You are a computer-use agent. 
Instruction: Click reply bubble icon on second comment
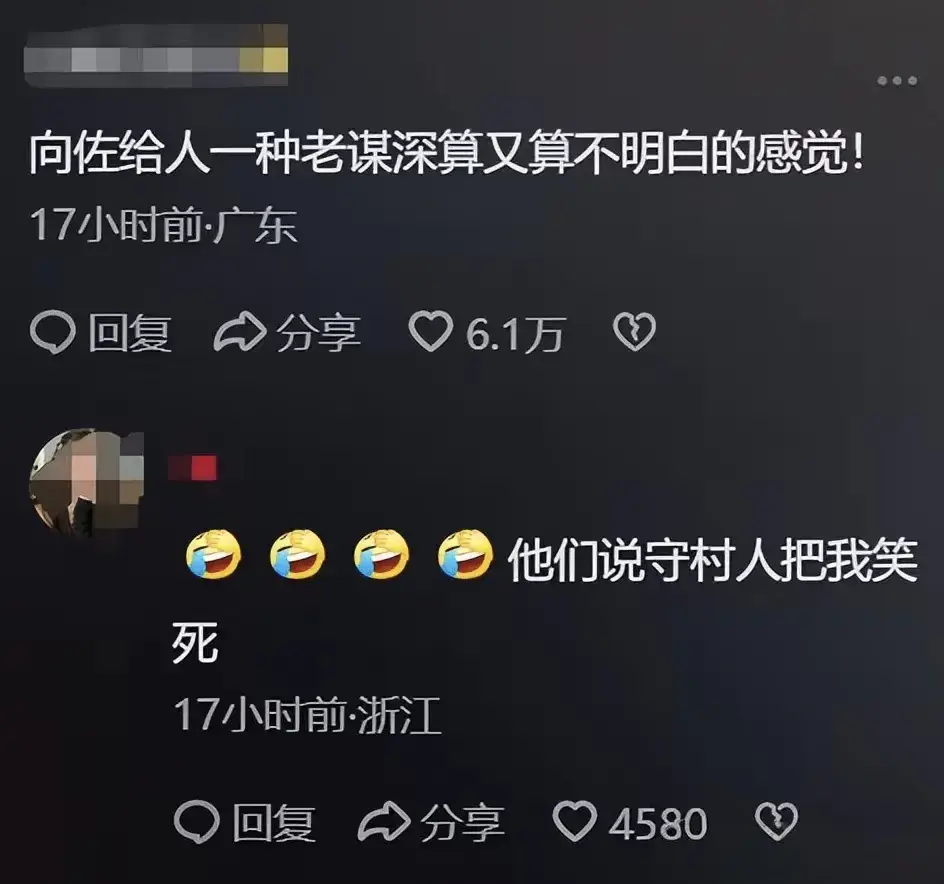point(197,823)
